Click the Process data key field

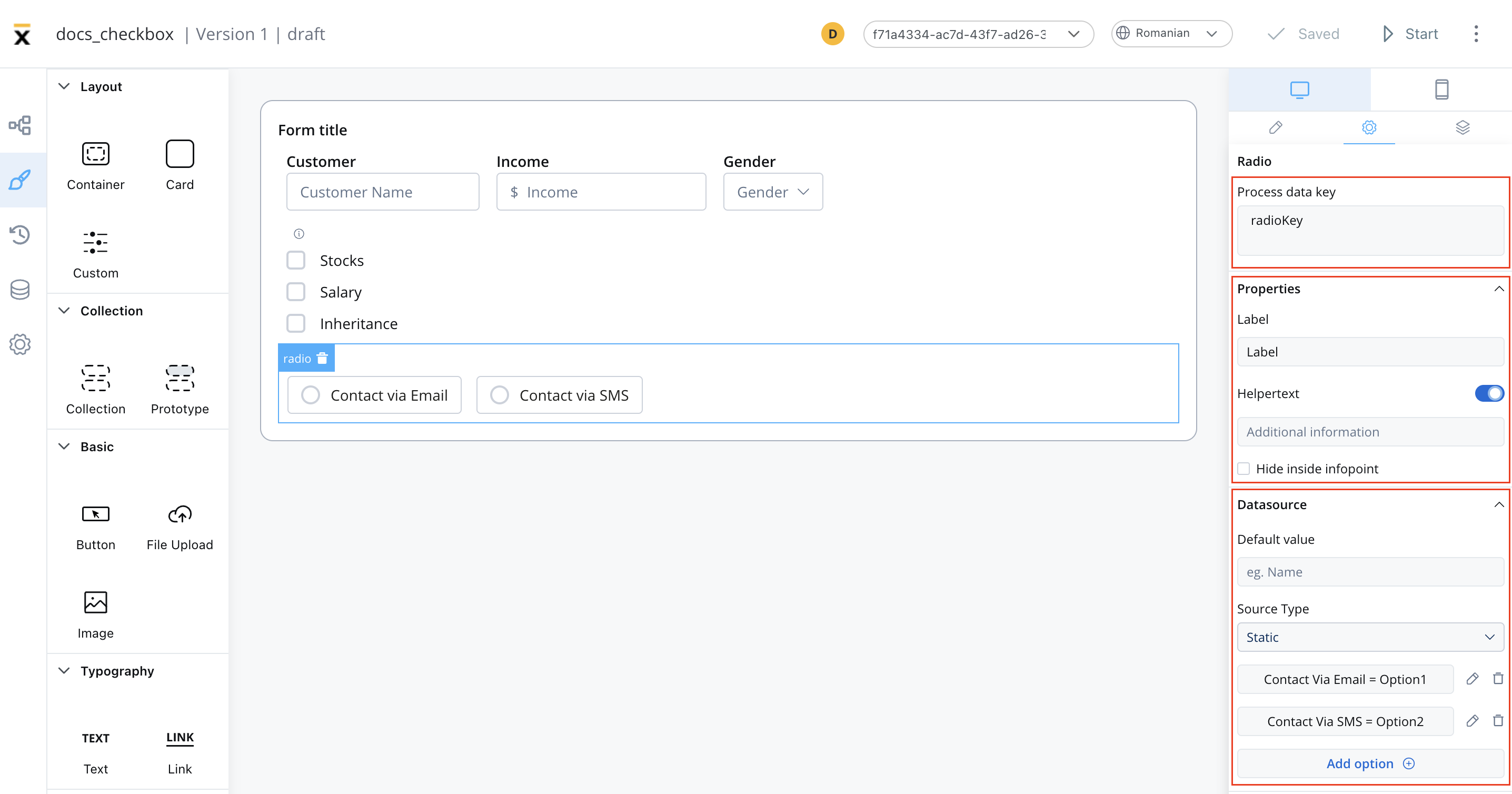(1370, 231)
